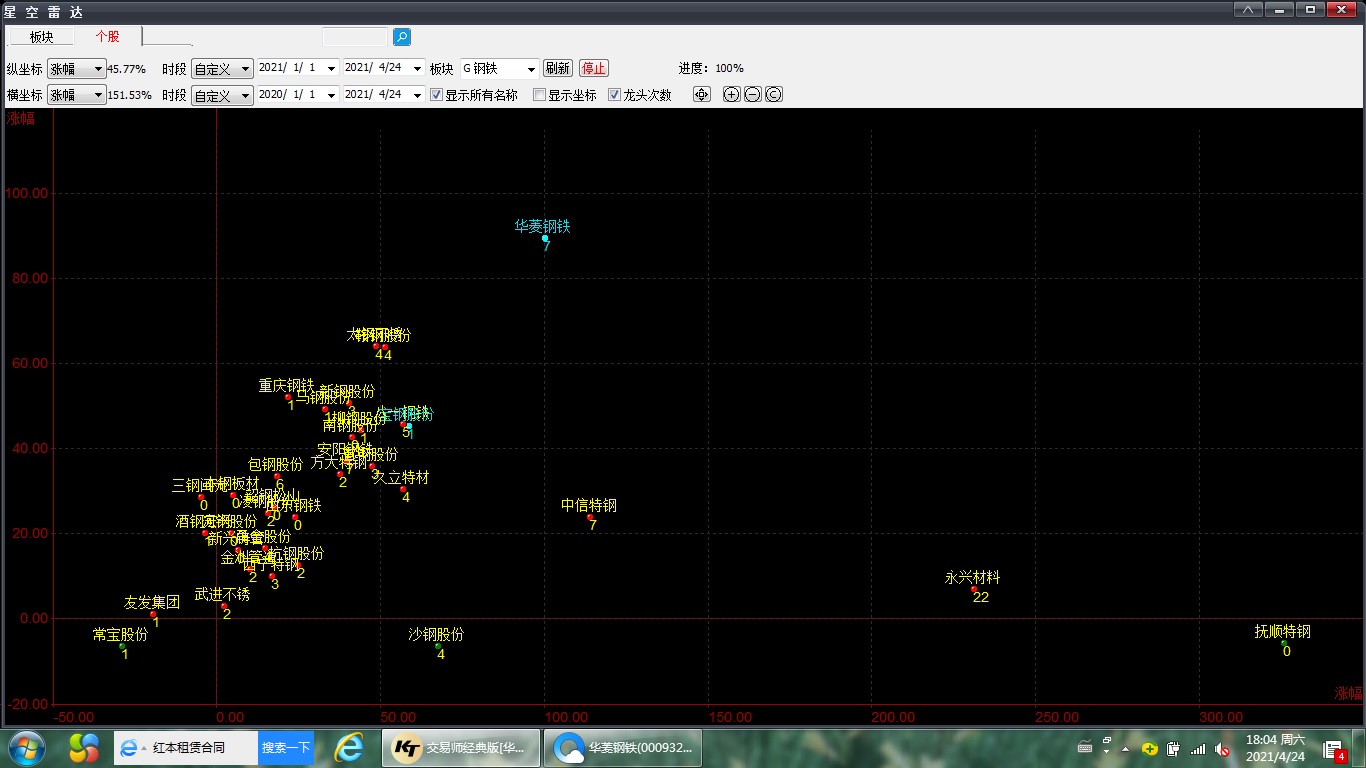Switch to the 板块 tab
1366x768 pixels.
coord(41,37)
